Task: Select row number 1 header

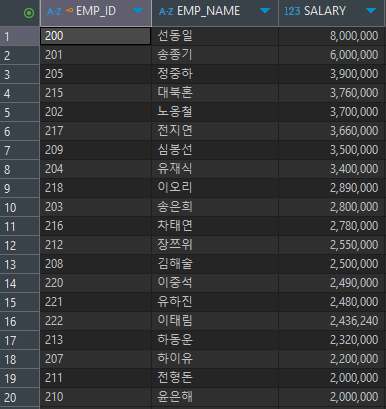Action: 20,36
